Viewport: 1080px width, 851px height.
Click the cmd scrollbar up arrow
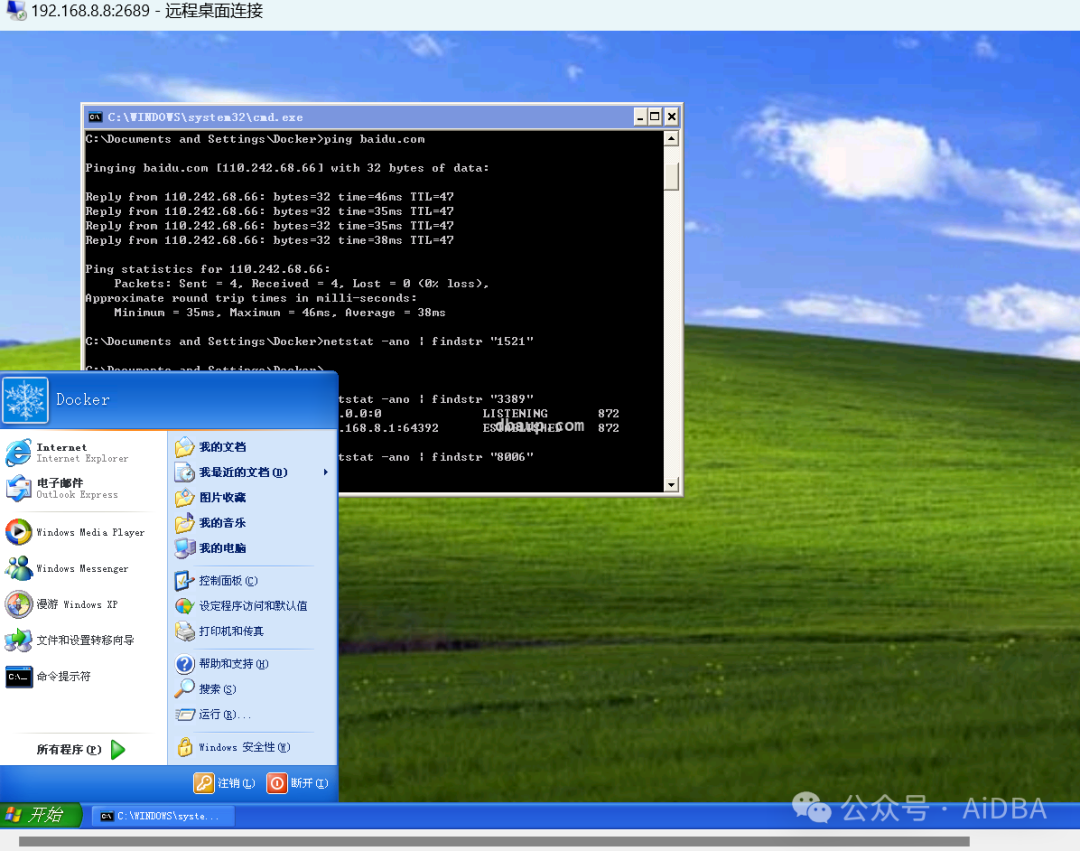coord(672,138)
